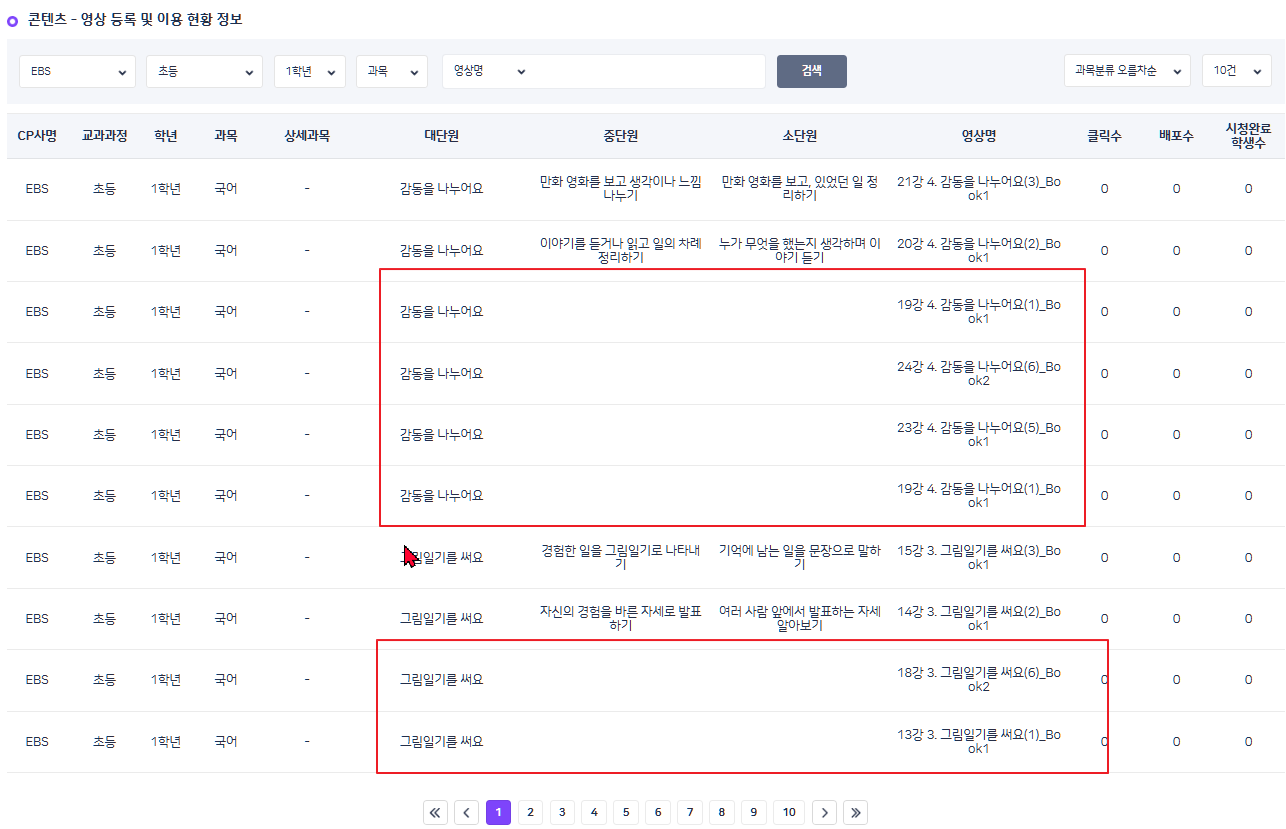
Task: Expand the 영상명 search type dropdown
Action: pyautogui.click(x=489, y=71)
